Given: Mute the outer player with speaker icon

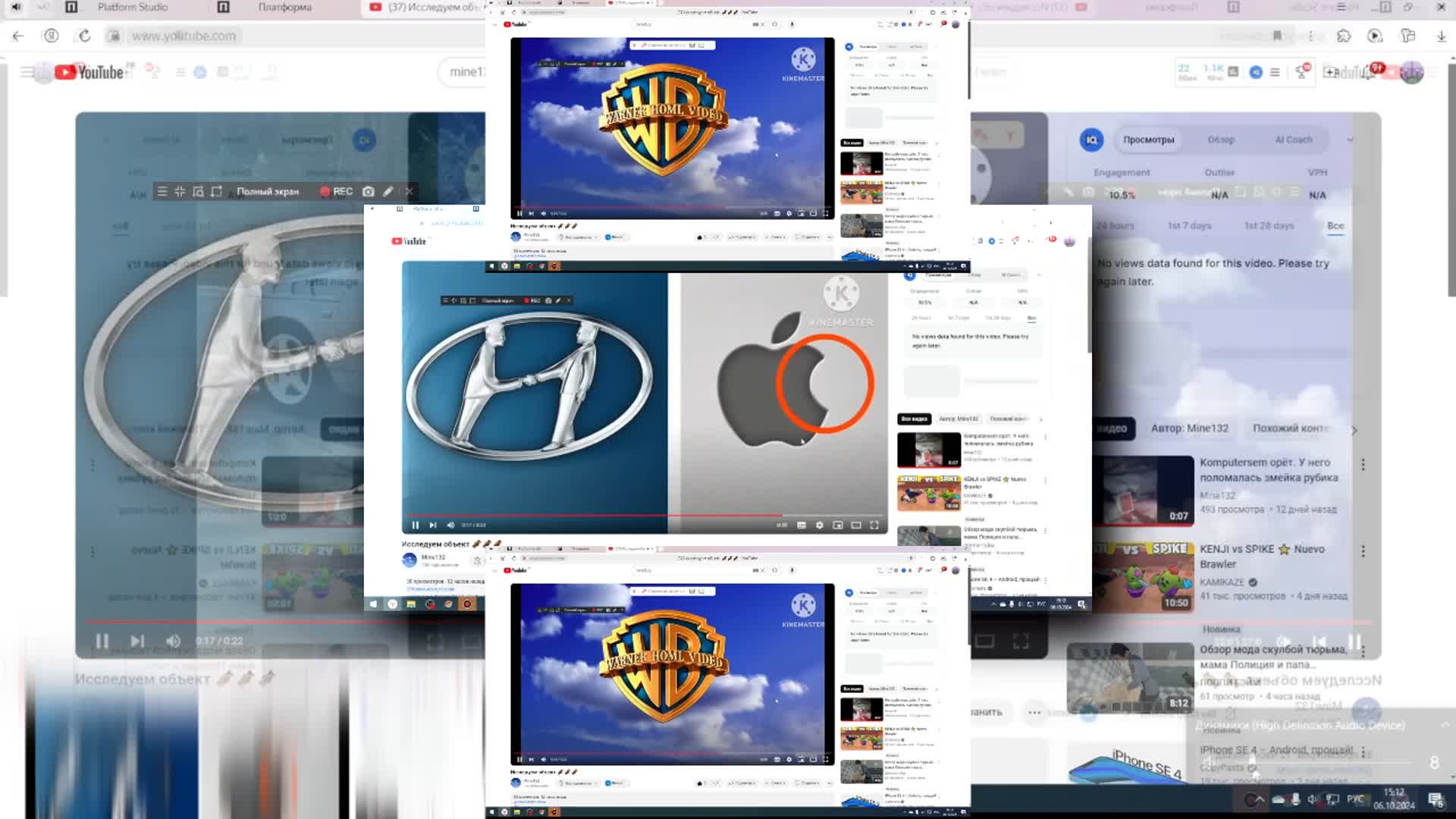Looking at the screenshot, I should point(173,641).
